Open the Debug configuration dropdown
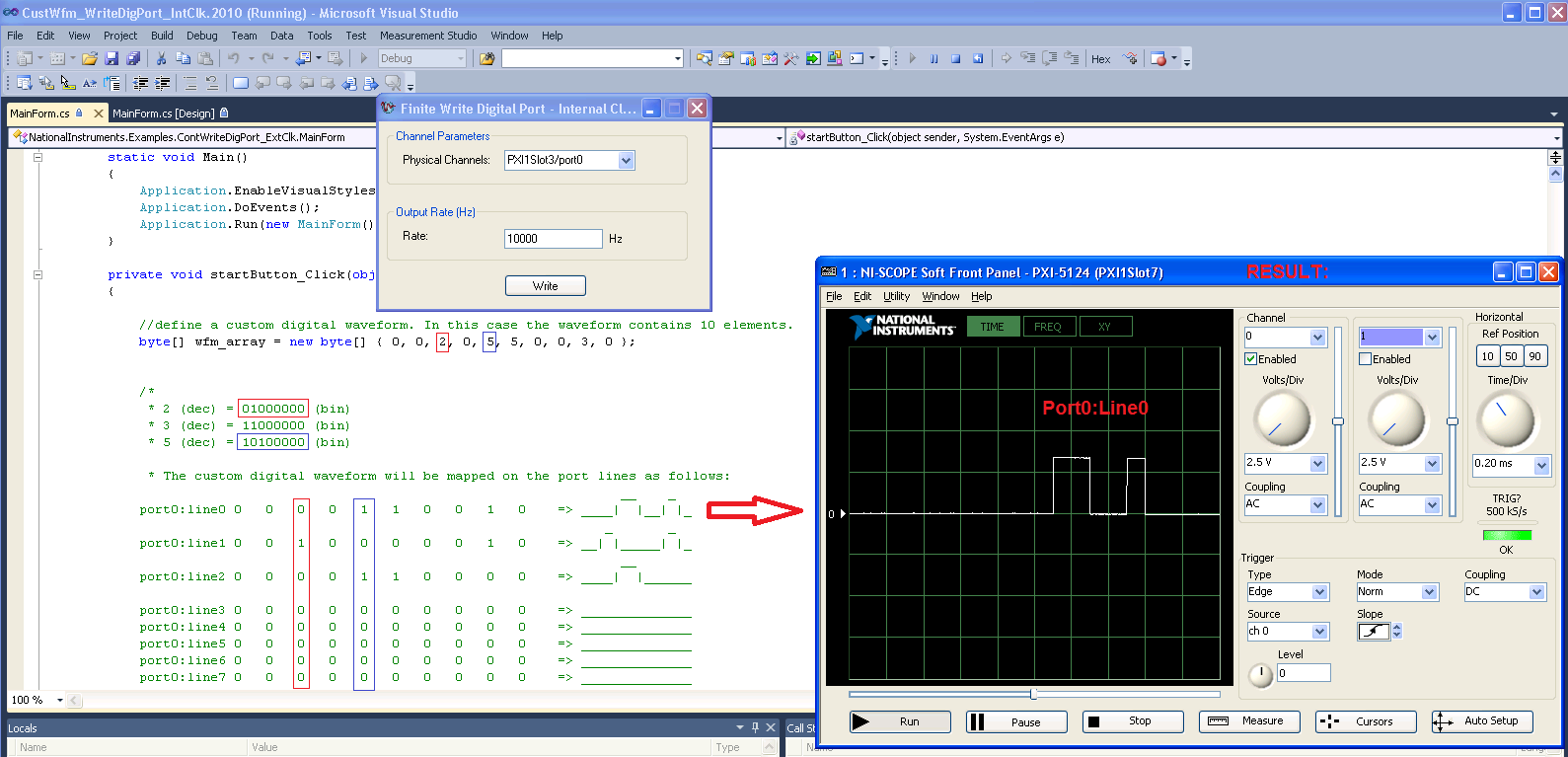The height and width of the screenshot is (757, 1568). tap(422, 58)
